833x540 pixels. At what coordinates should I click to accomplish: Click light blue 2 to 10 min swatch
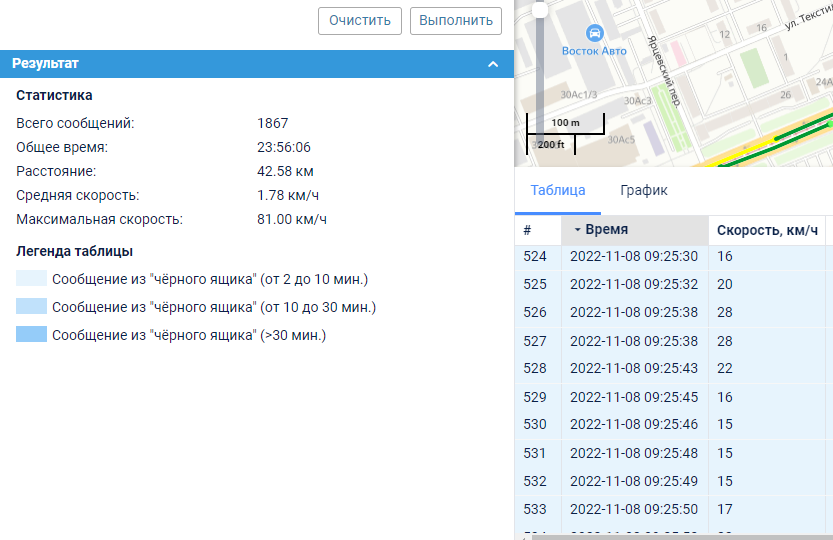(31, 279)
